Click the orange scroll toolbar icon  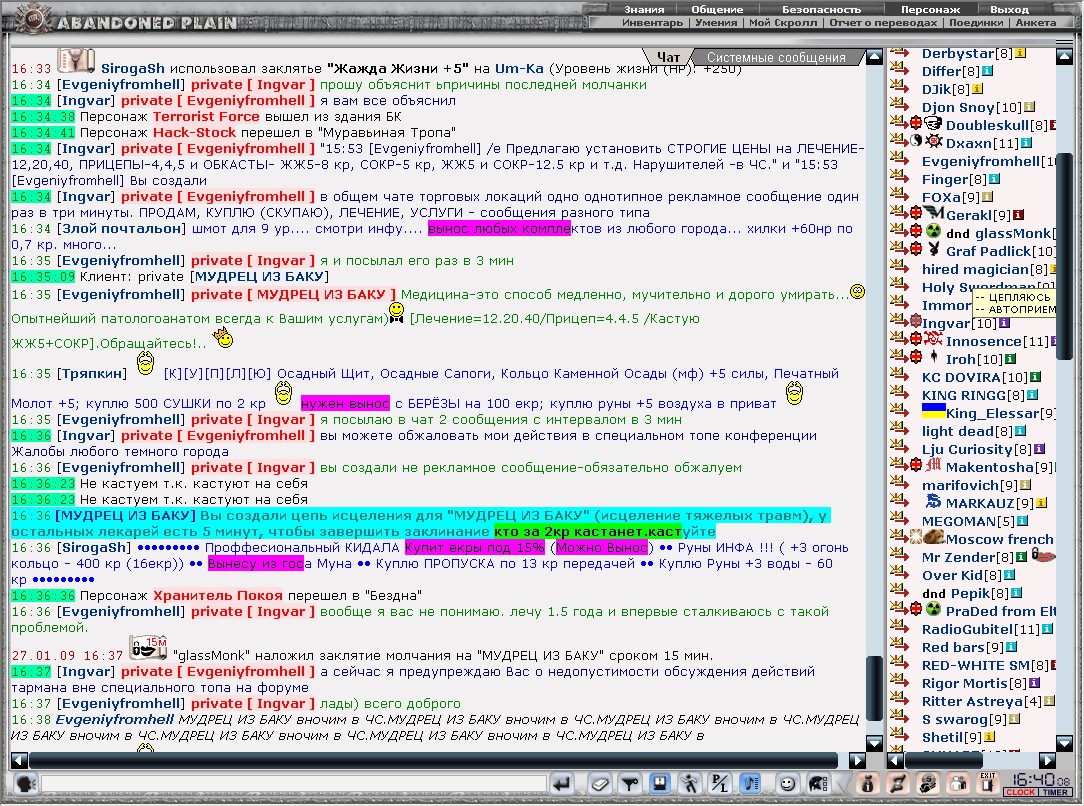pos(898,783)
